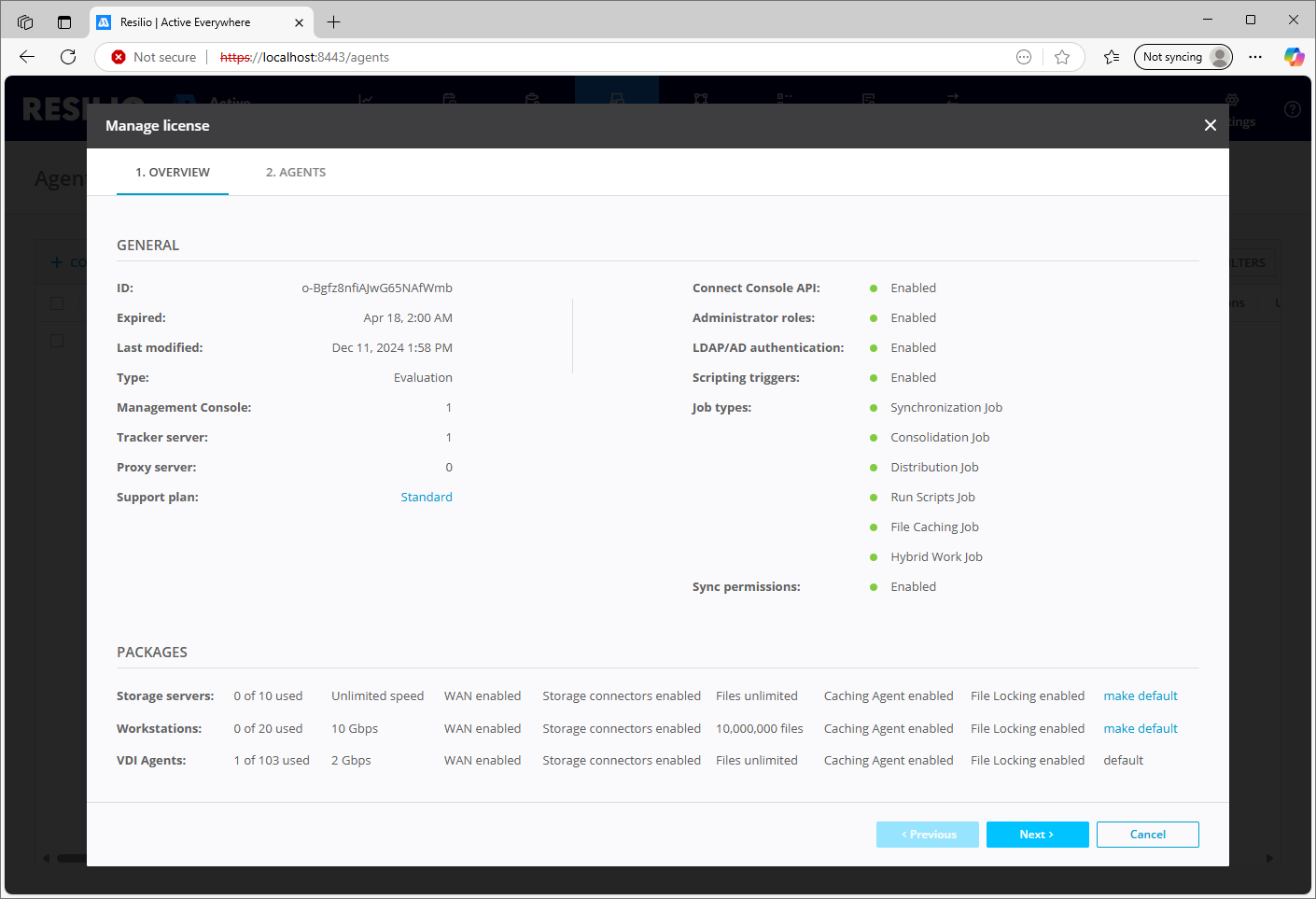Close the Manage license dialog

[1210, 125]
